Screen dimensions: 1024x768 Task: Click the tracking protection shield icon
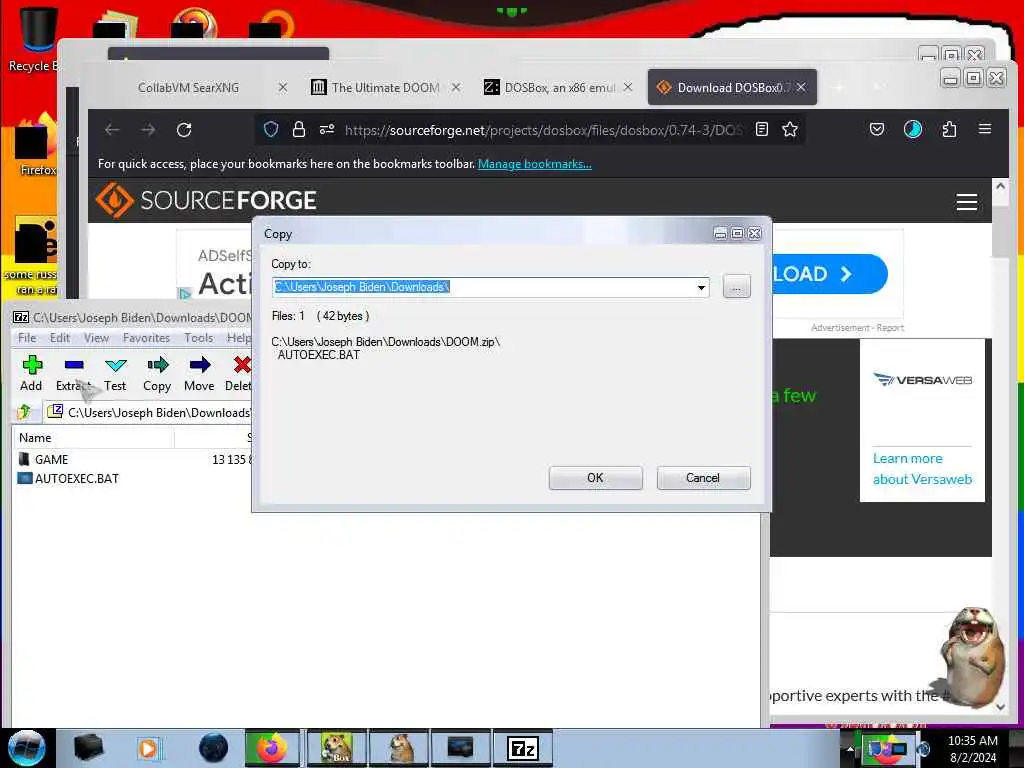click(x=271, y=129)
